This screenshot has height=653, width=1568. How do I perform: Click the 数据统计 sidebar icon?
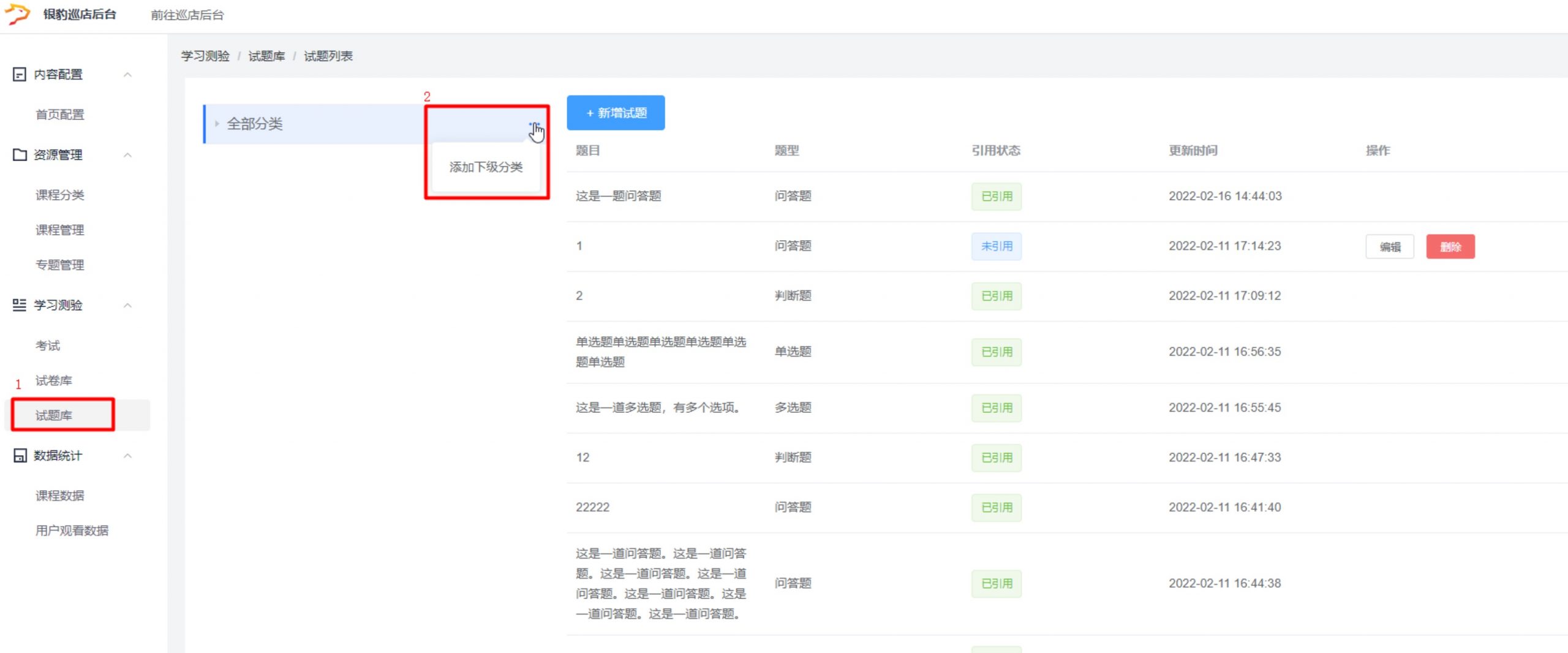(20, 456)
